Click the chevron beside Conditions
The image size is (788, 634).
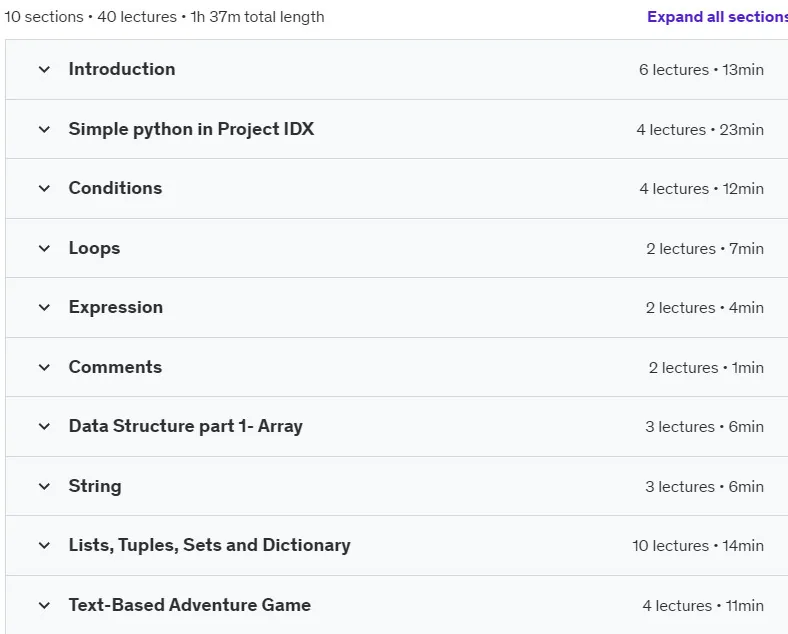click(x=44, y=188)
